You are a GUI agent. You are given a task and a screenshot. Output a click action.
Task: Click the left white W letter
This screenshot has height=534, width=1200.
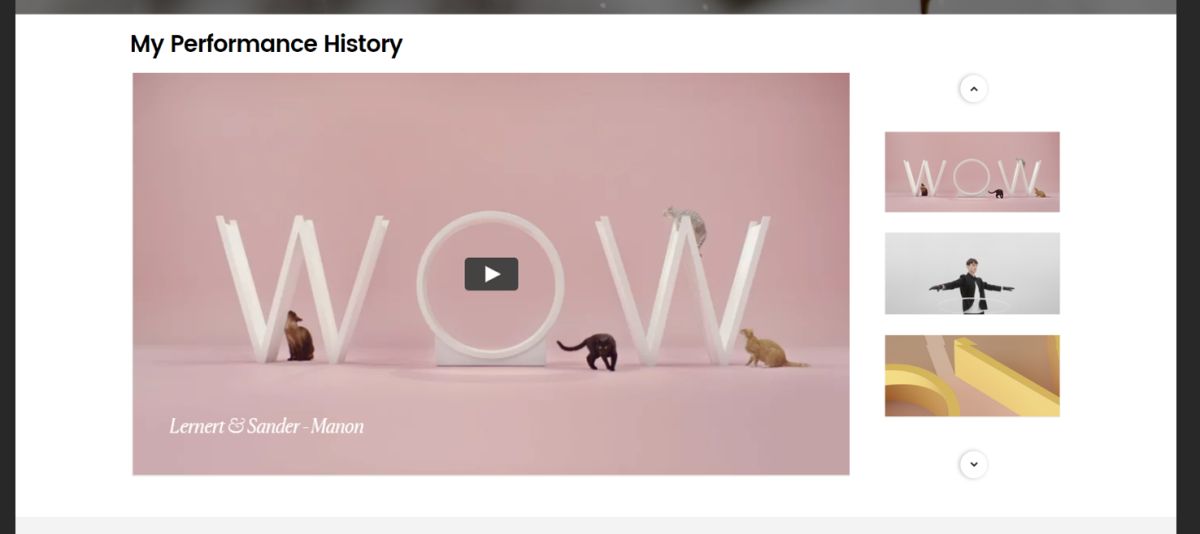[302, 288]
